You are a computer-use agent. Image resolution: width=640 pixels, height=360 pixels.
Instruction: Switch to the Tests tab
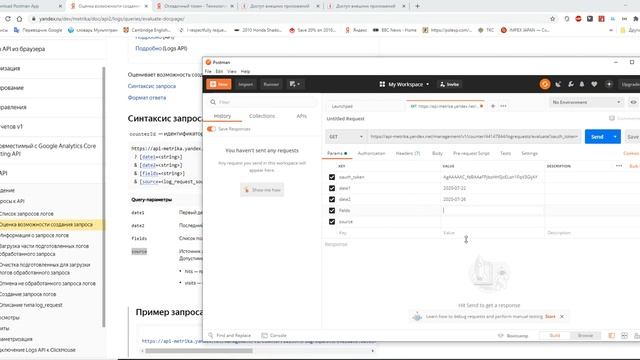click(505, 153)
